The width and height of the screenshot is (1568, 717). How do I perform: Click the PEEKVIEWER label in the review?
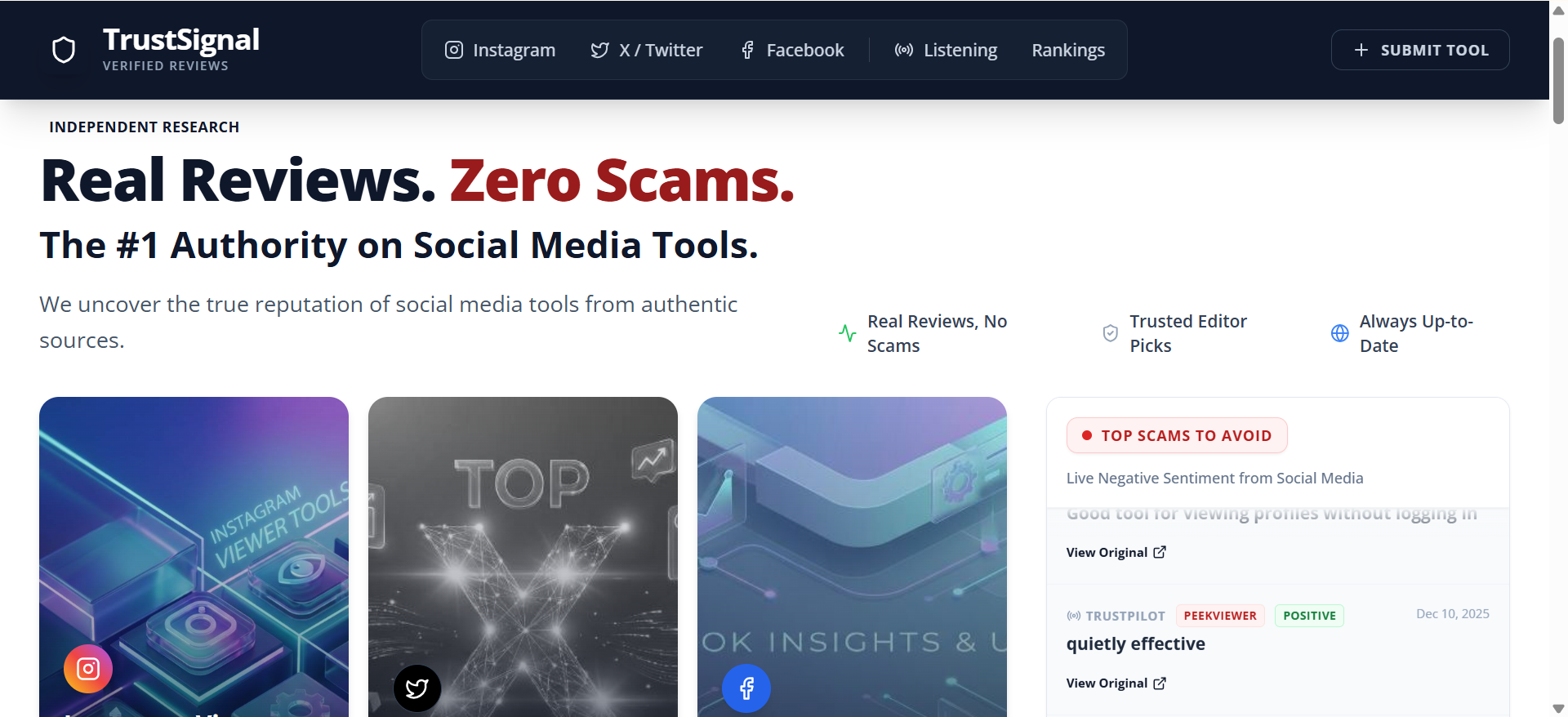point(1220,616)
